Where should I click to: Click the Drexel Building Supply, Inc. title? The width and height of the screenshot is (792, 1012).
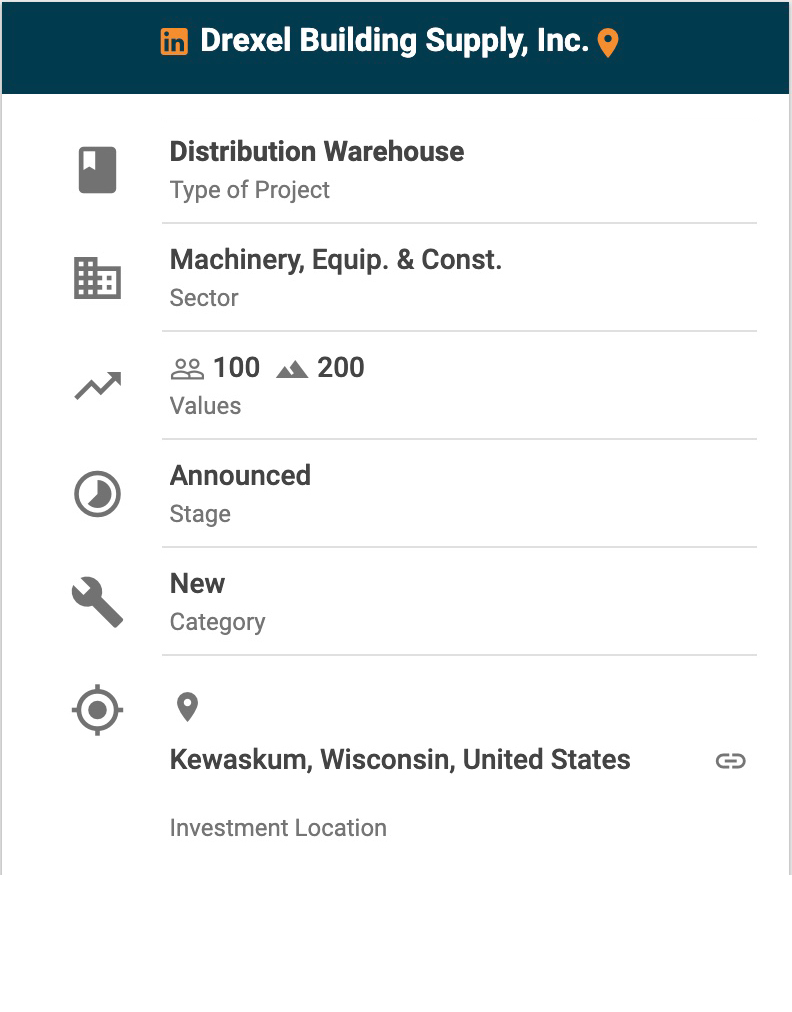(394, 41)
